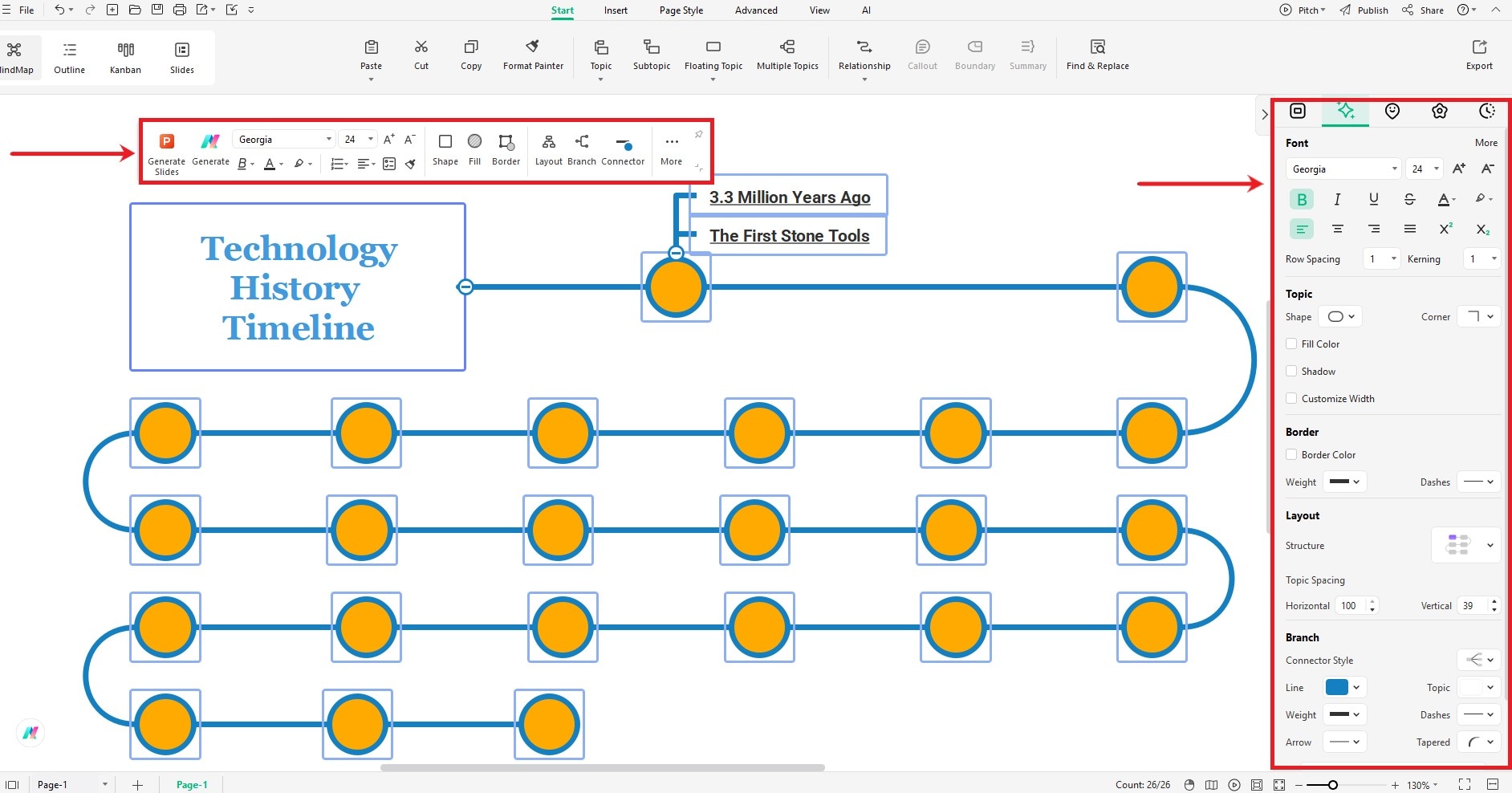Switch to the AI tab

(x=866, y=10)
